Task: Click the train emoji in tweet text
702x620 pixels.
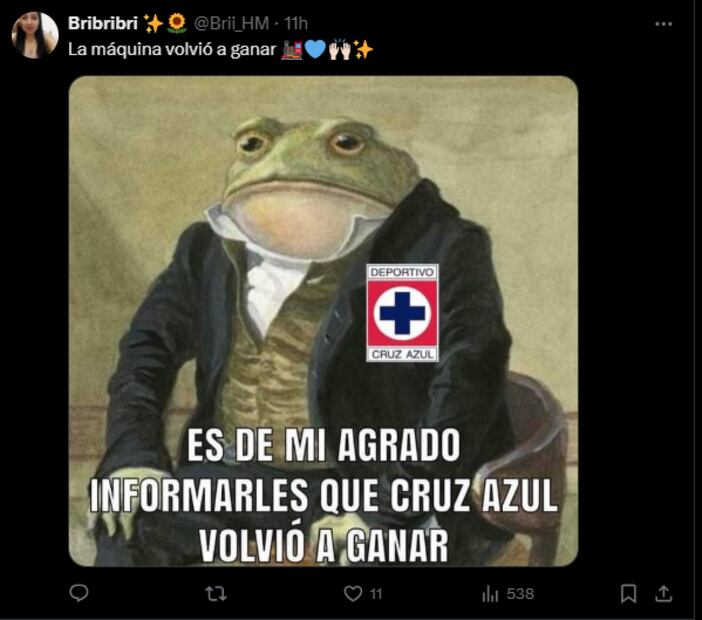Action: 292,50
